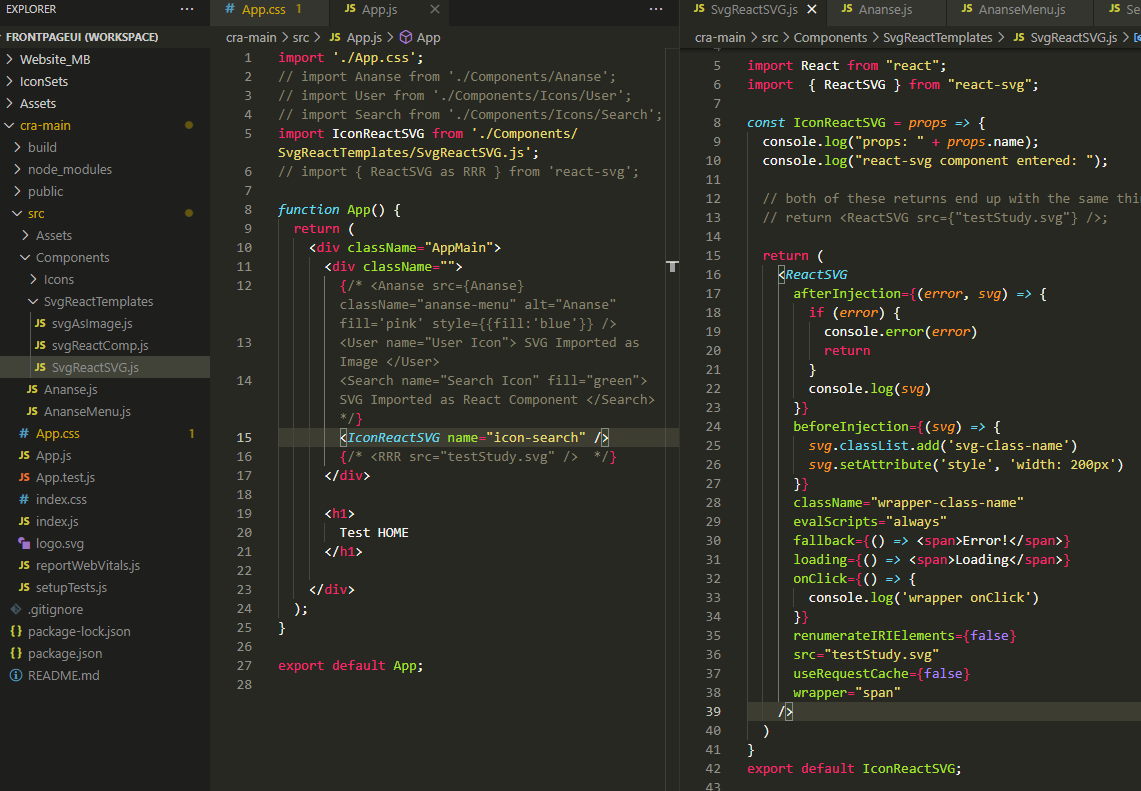Expand the build folder
Viewport: 1141px width, 791px height.
(x=105, y=147)
